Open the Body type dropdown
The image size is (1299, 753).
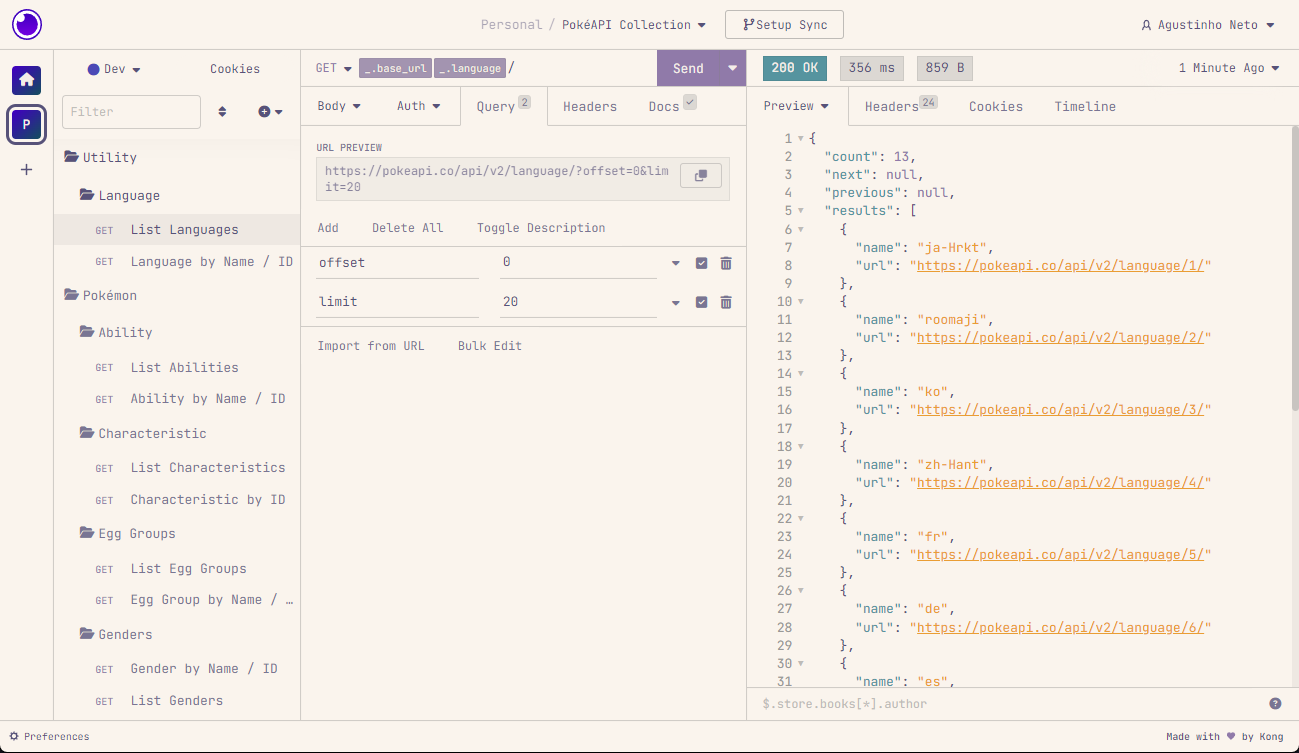339,106
